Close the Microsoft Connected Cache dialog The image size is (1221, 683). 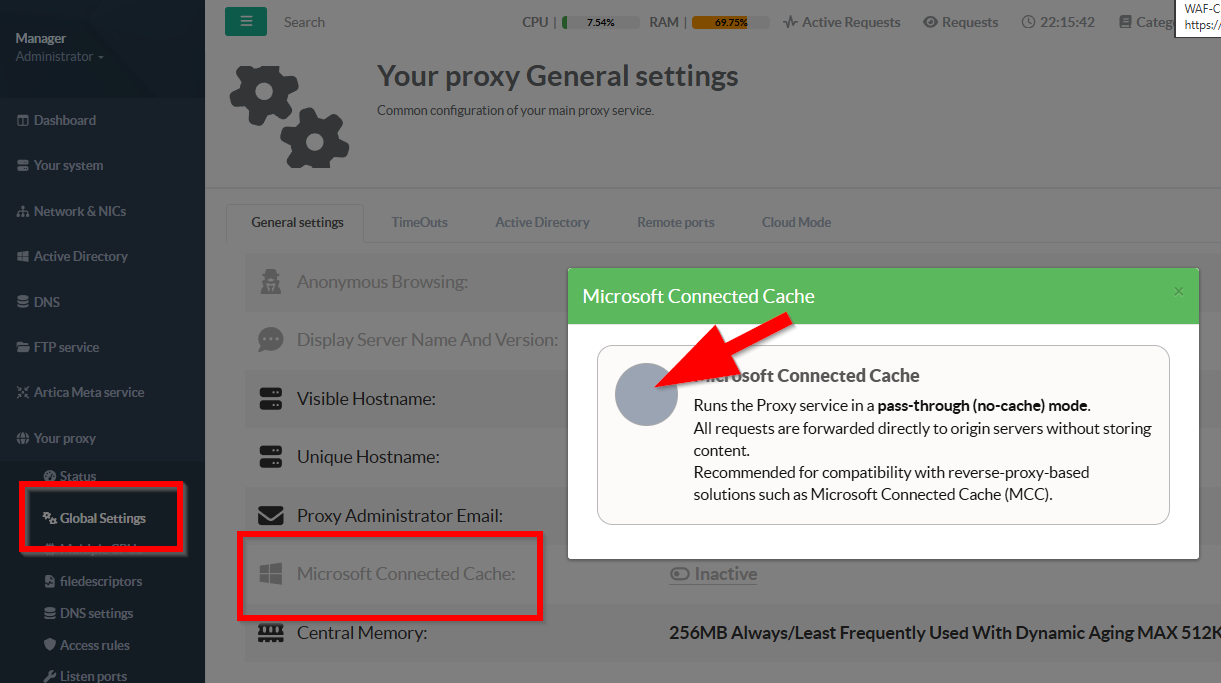[x=1178, y=292]
